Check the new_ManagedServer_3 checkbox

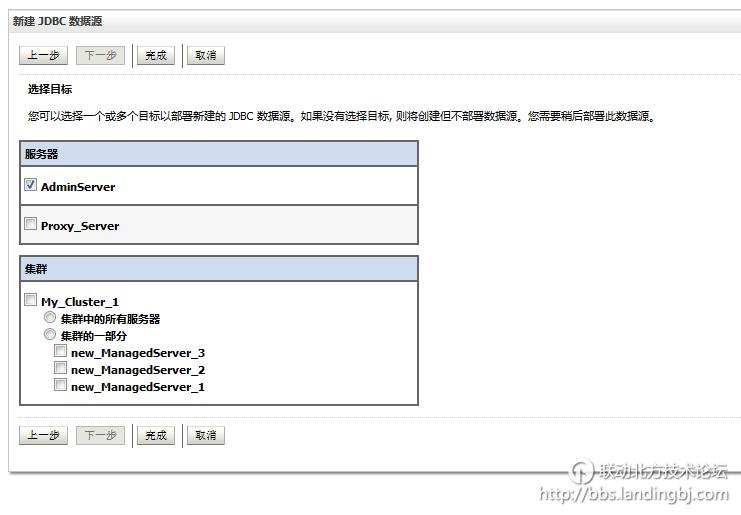click(60, 351)
